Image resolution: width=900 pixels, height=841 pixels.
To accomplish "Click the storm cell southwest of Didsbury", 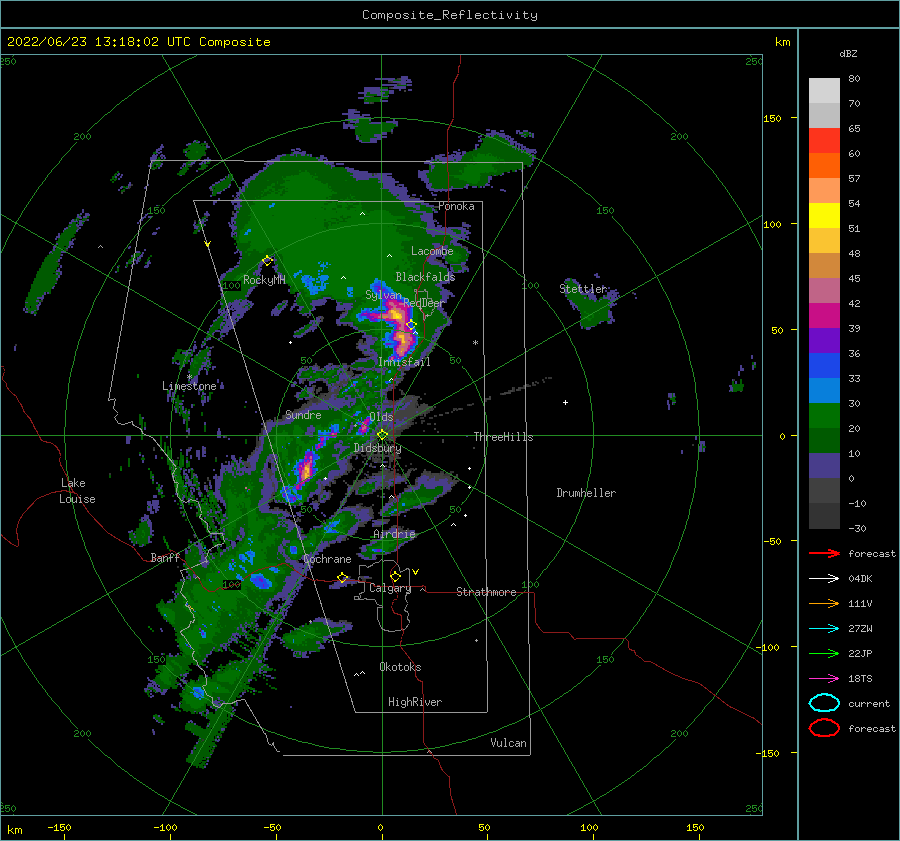I will point(306,468).
